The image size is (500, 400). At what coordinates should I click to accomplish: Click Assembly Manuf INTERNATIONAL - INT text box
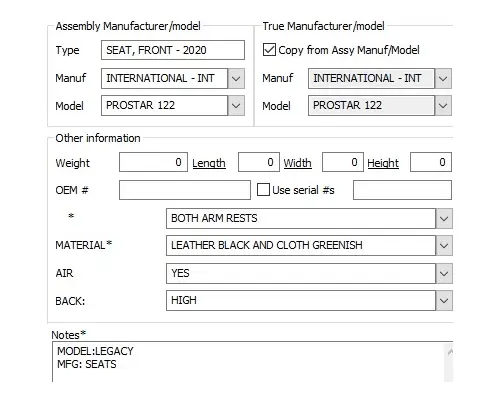[164, 79]
